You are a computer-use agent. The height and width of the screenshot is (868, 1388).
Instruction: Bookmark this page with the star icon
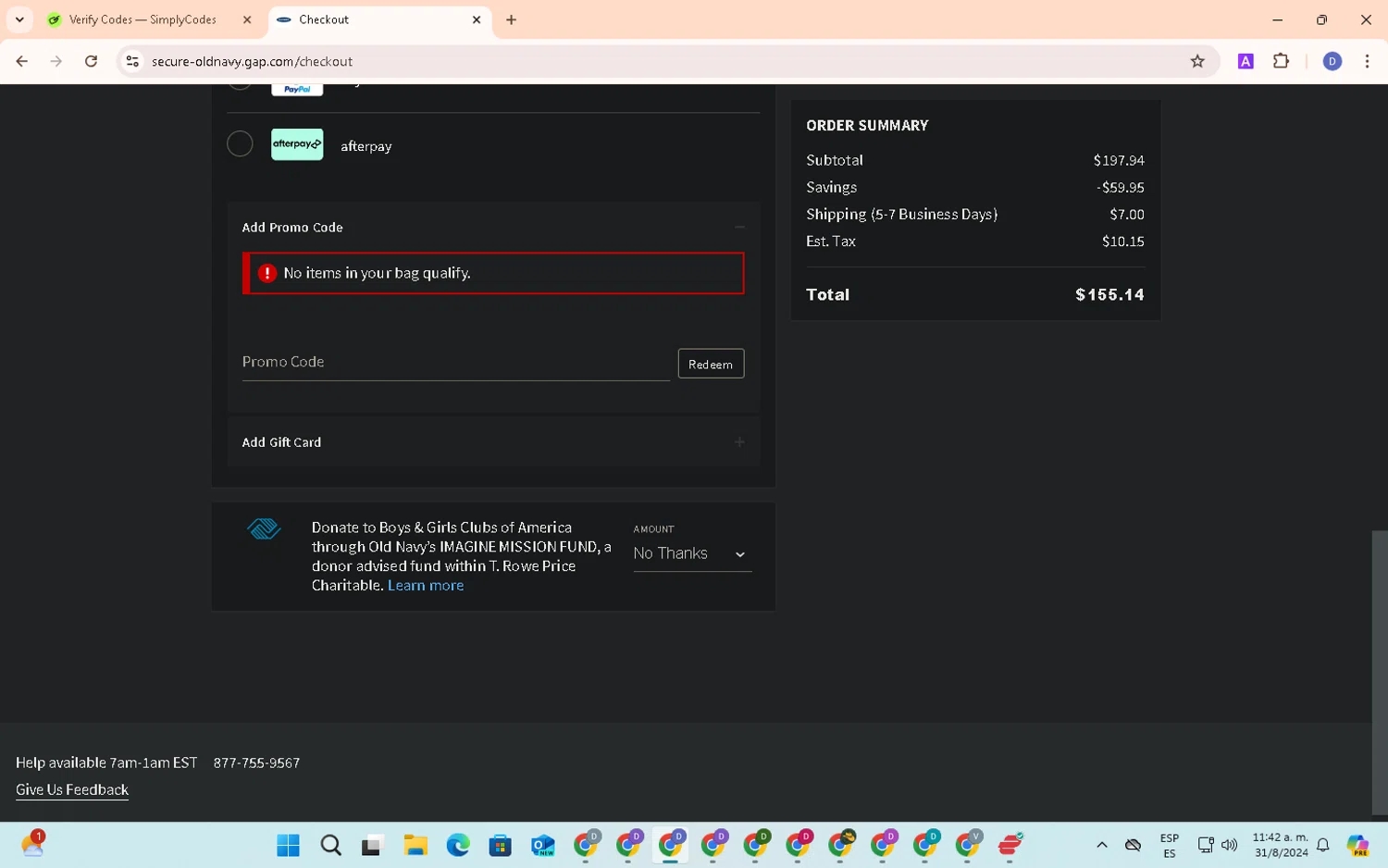click(1197, 61)
